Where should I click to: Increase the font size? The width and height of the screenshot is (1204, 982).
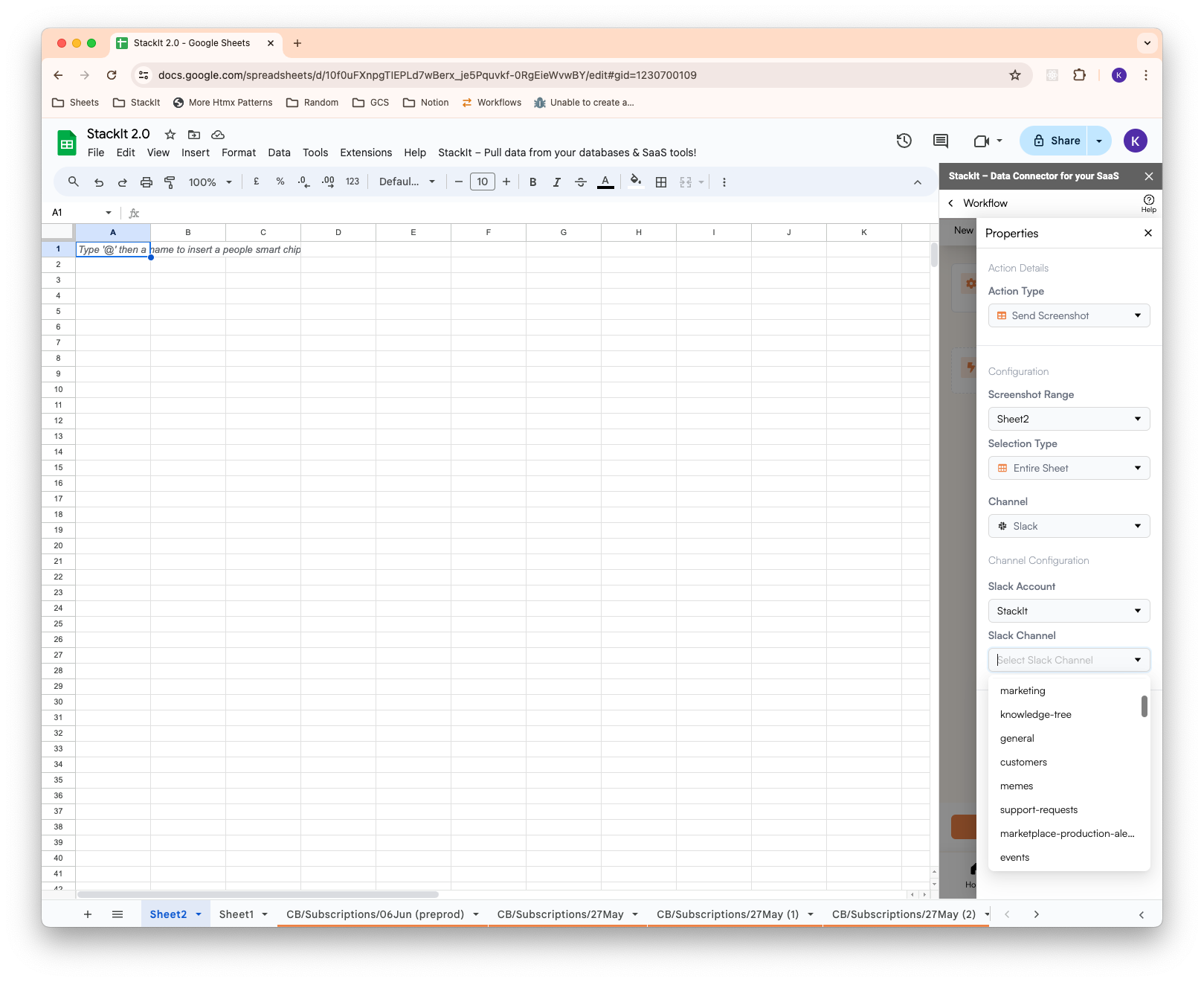pos(506,182)
